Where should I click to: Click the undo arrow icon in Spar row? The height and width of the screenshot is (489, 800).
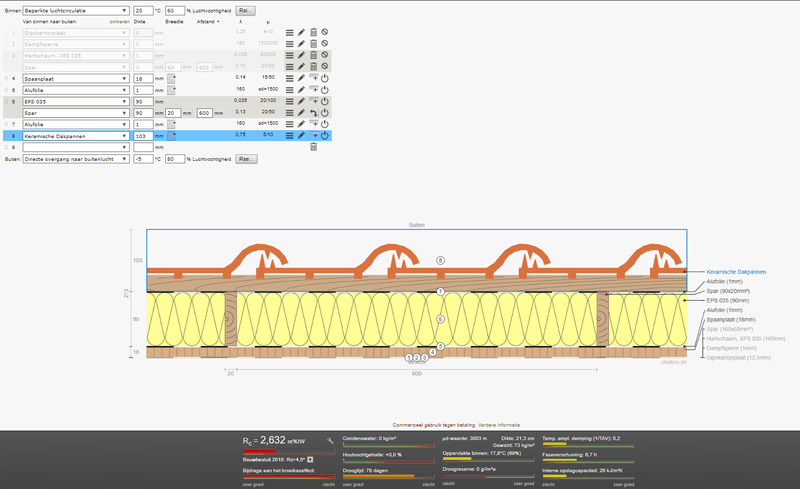[313, 113]
